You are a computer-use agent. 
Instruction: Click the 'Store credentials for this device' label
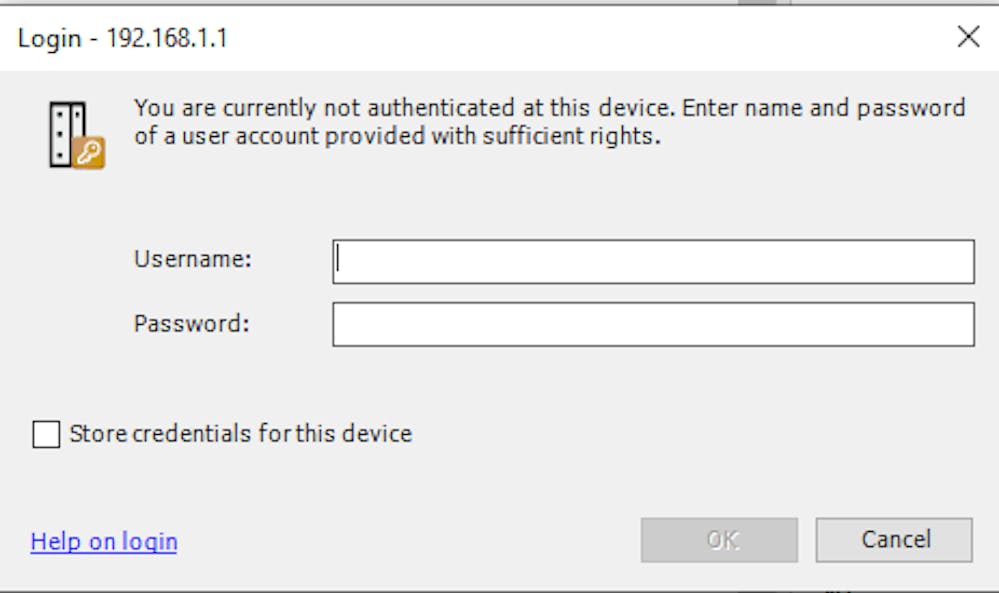coord(240,434)
